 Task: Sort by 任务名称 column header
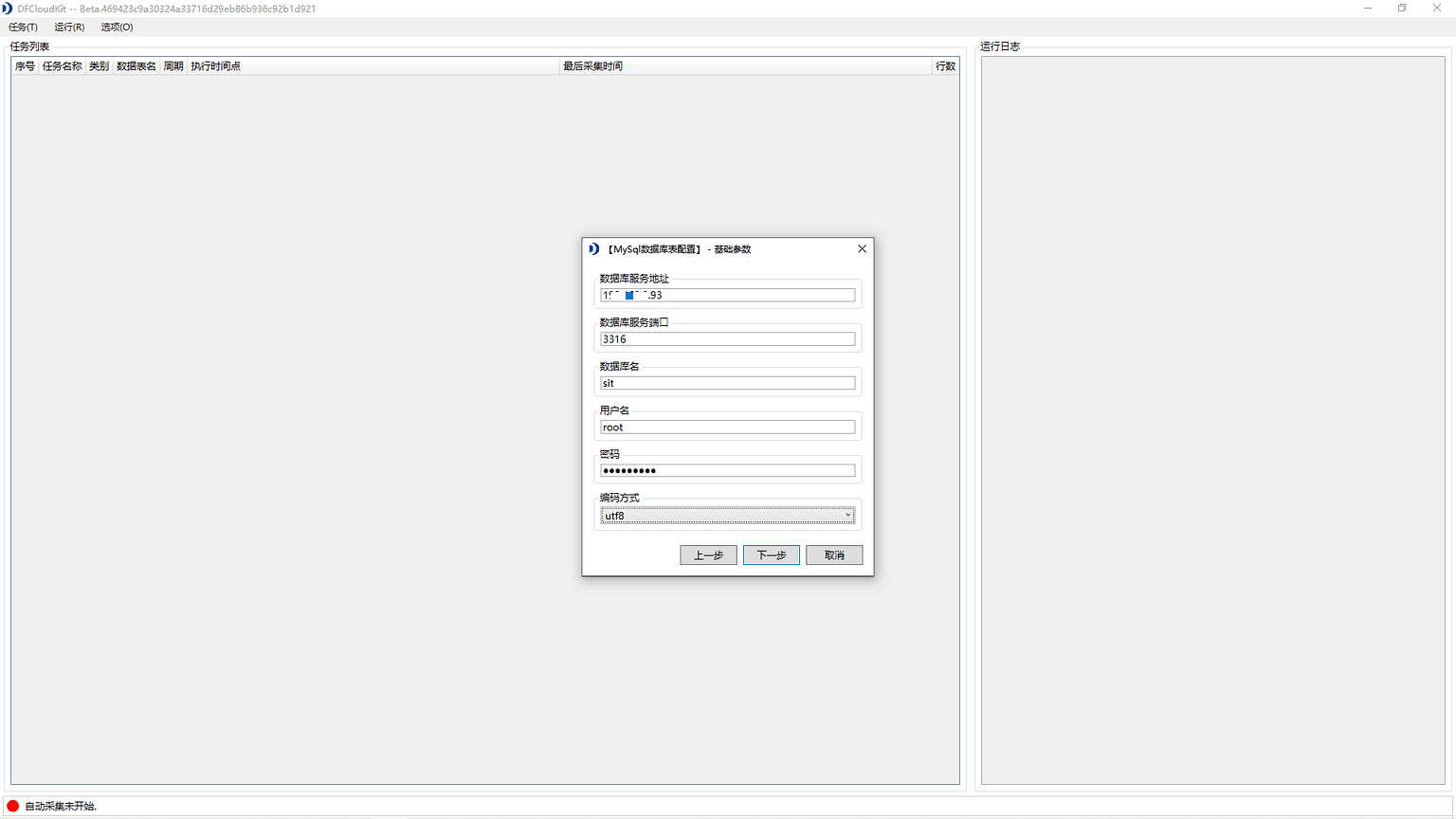pyautogui.click(x=62, y=66)
